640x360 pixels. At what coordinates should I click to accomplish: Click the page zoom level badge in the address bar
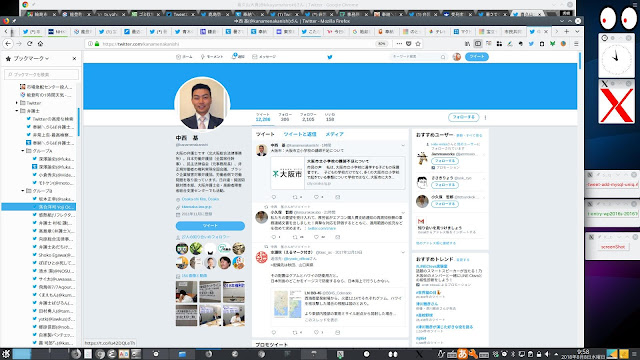(382, 44)
